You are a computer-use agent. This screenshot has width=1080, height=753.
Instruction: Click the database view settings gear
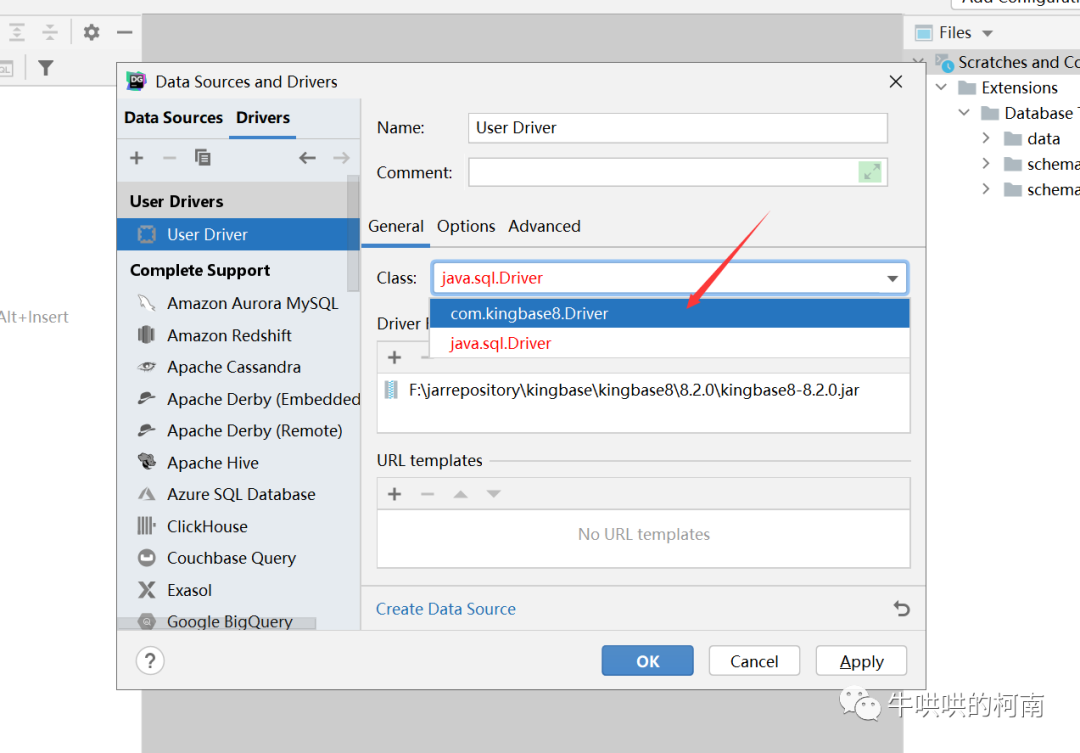(92, 32)
